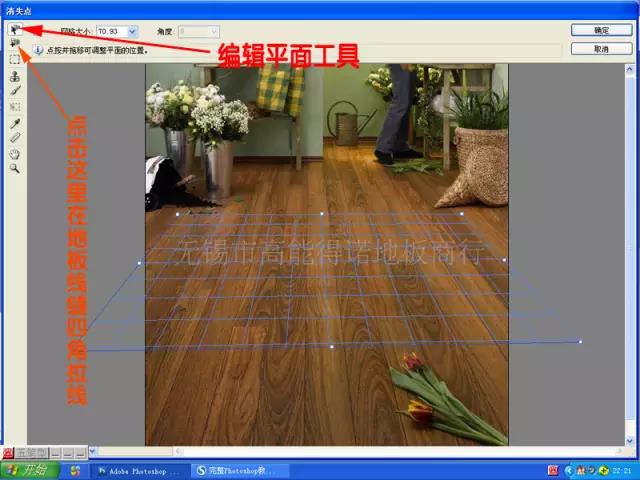Select the Stamp tool

15,76
